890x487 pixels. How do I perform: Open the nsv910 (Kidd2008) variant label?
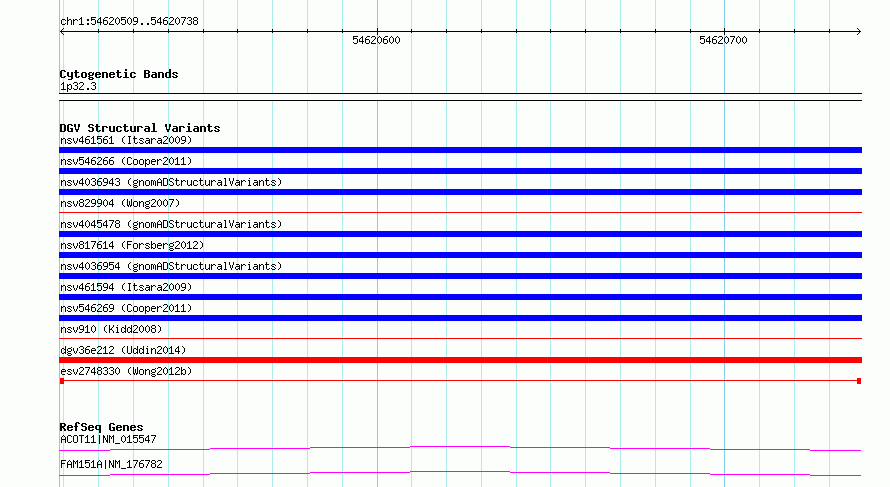click(x=111, y=329)
